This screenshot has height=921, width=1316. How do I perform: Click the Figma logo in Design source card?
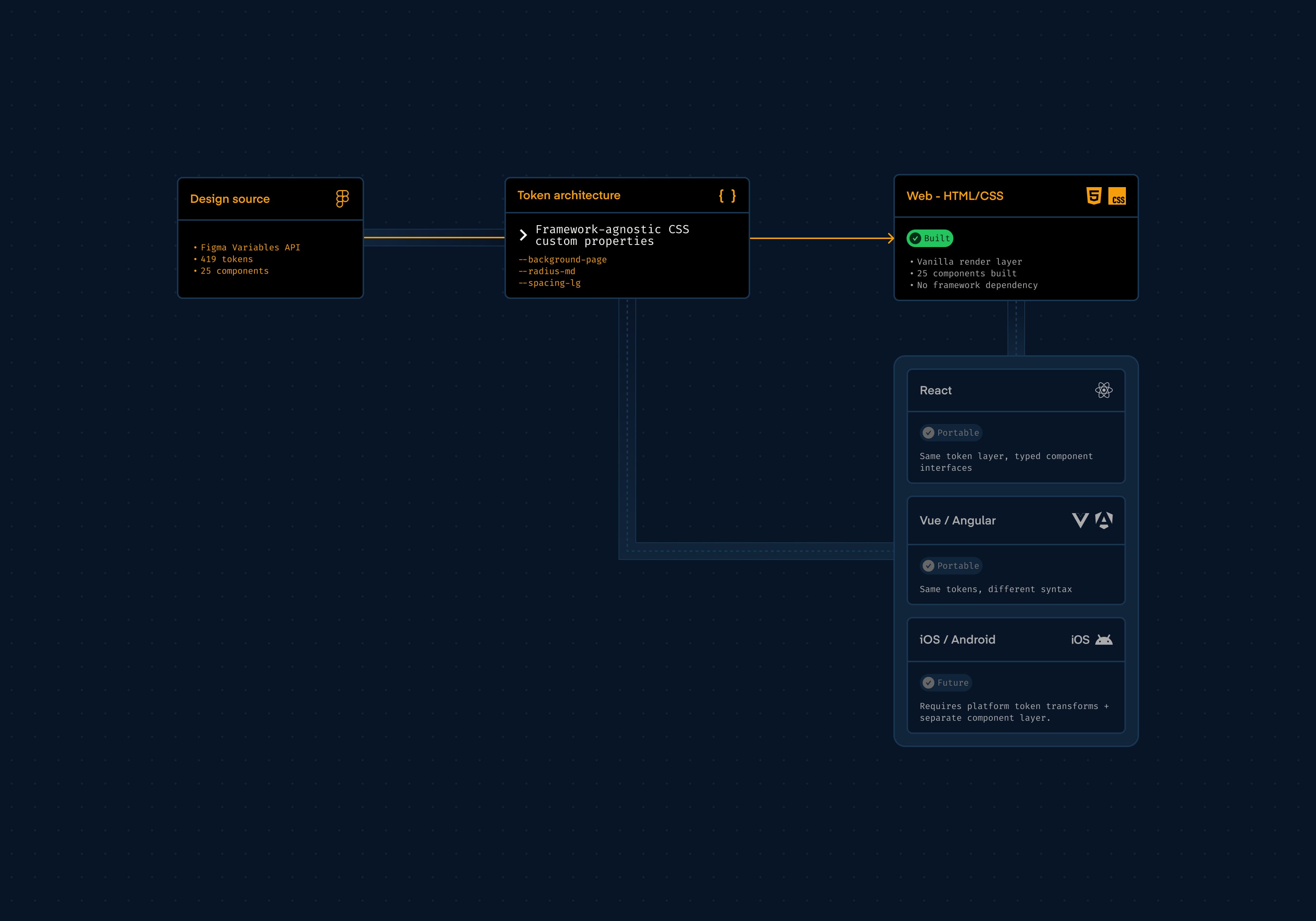coord(342,199)
